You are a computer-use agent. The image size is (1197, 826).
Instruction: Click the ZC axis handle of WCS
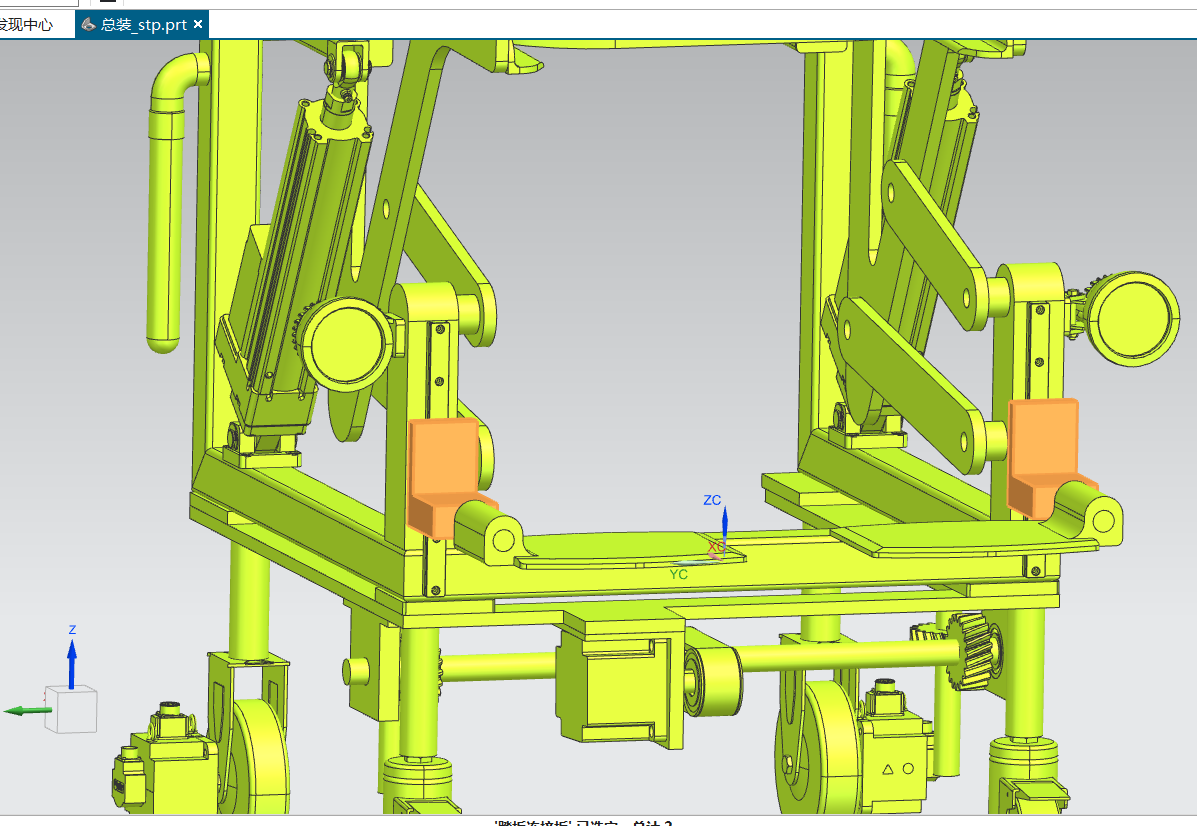click(x=724, y=524)
